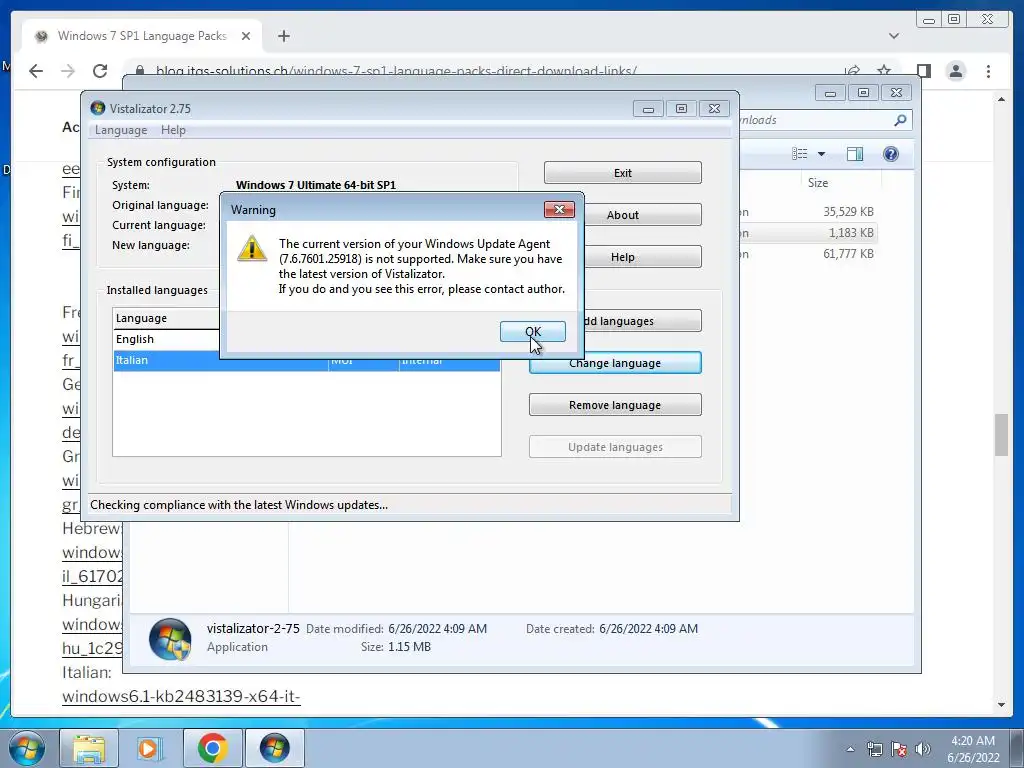Click the Chrome address bar URL
Image resolution: width=1024 pixels, height=768 pixels.
pyautogui.click(x=396, y=71)
